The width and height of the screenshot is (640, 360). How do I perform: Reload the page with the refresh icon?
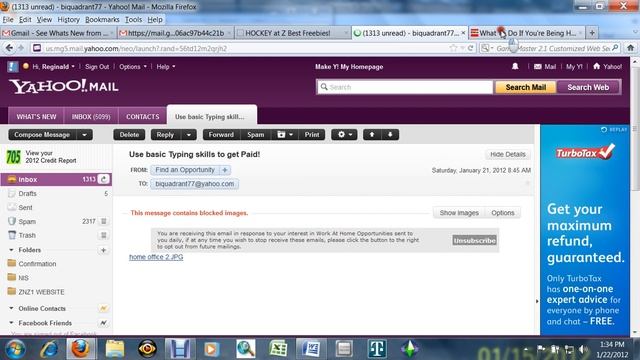[x=470, y=48]
